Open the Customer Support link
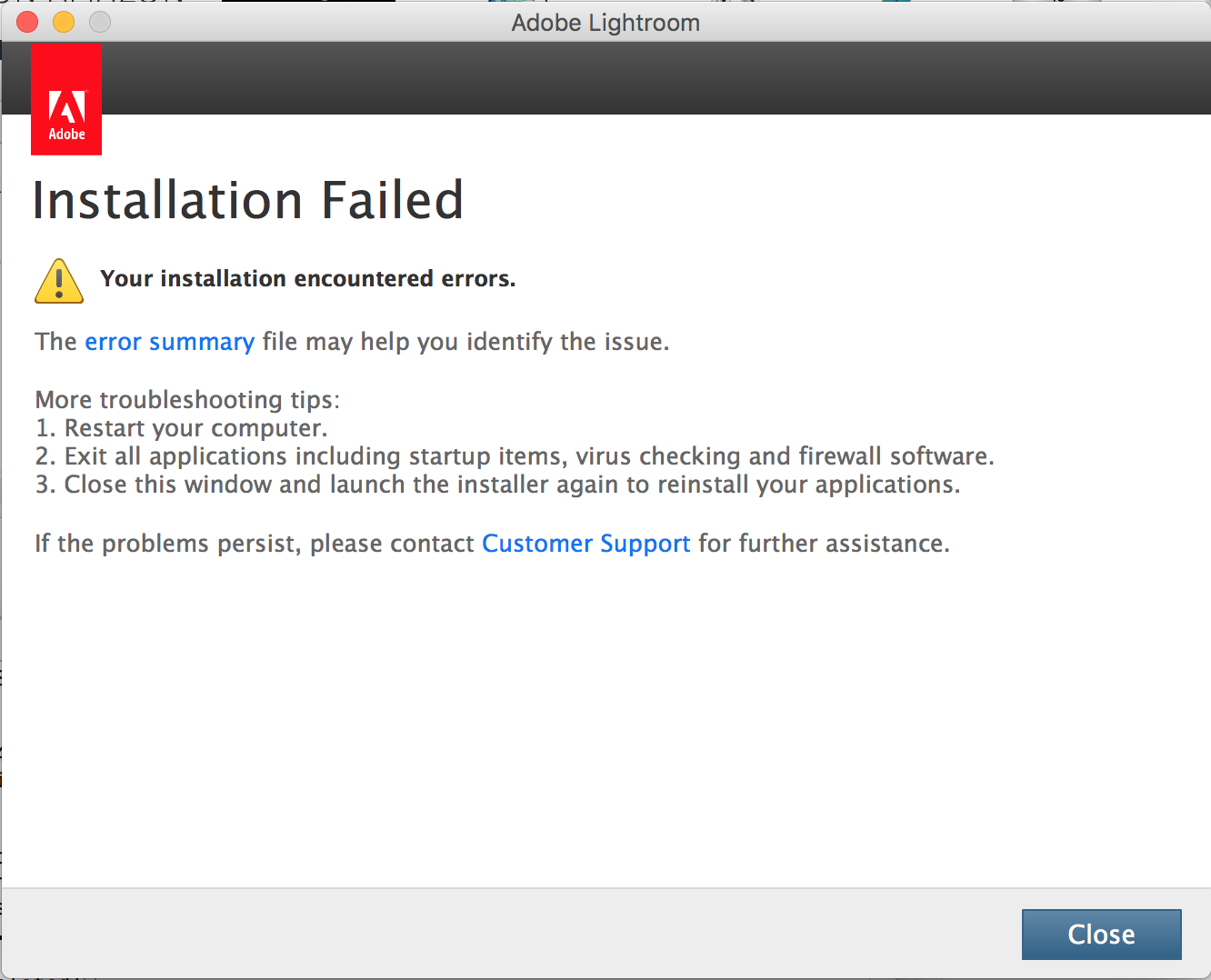 click(585, 544)
